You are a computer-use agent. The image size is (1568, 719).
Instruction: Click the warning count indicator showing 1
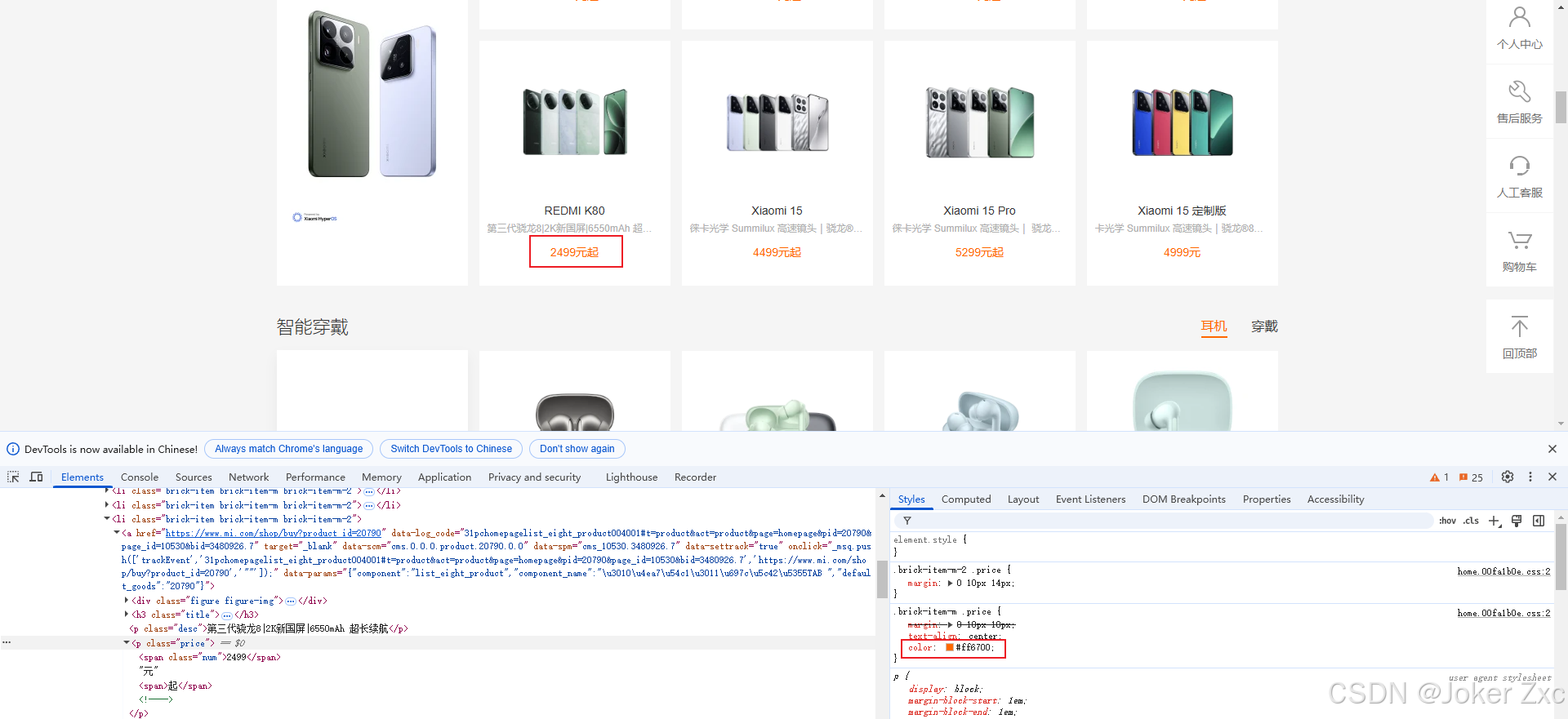pyautogui.click(x=1439, y=477)
